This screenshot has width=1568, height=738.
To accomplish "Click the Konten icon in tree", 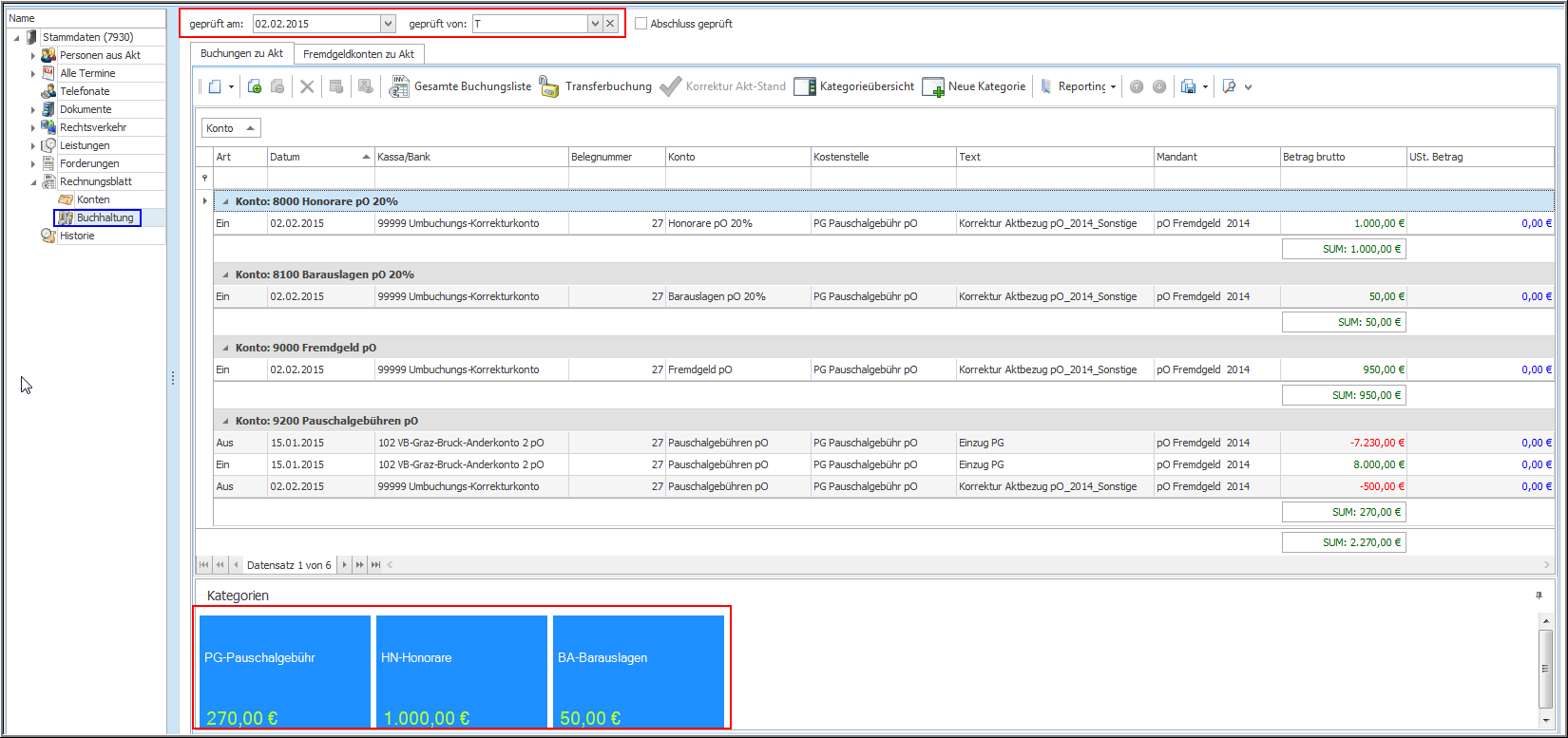I will (x=66, y=199).
